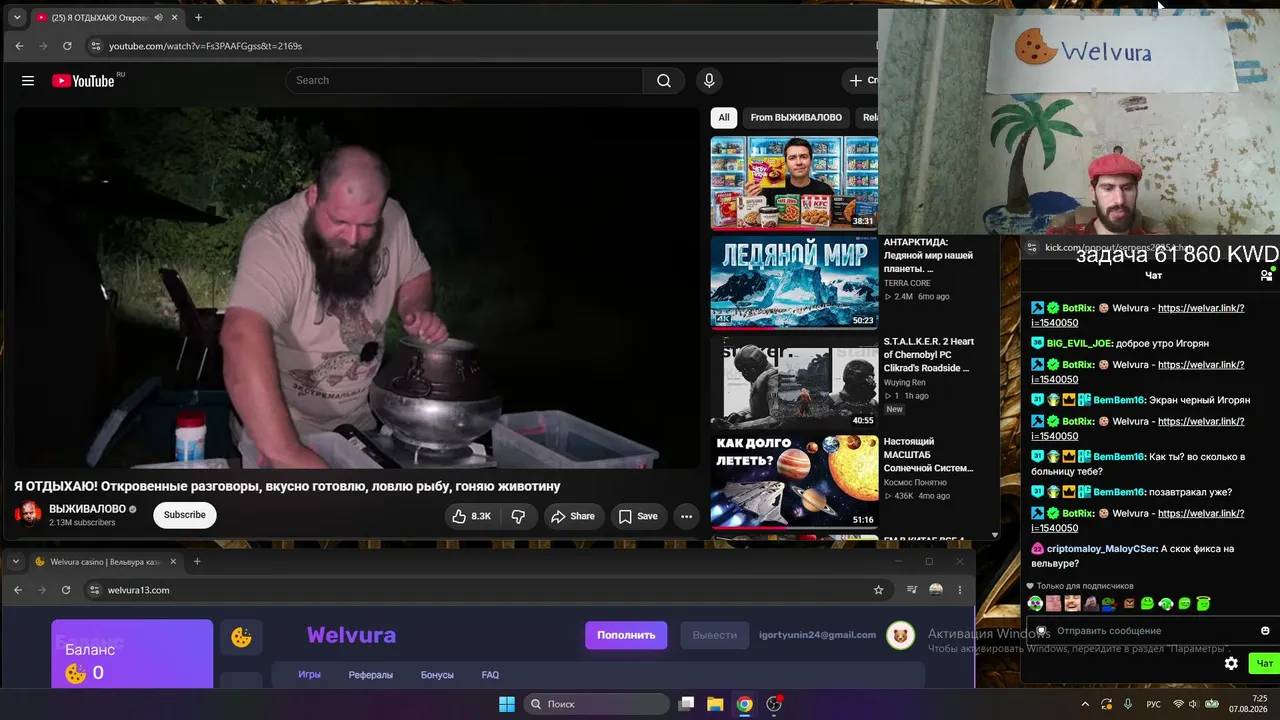The height and width of the screenshot is (720, 1280).
Task: Show hidden system tray icons
Action: click(1085, 704)
